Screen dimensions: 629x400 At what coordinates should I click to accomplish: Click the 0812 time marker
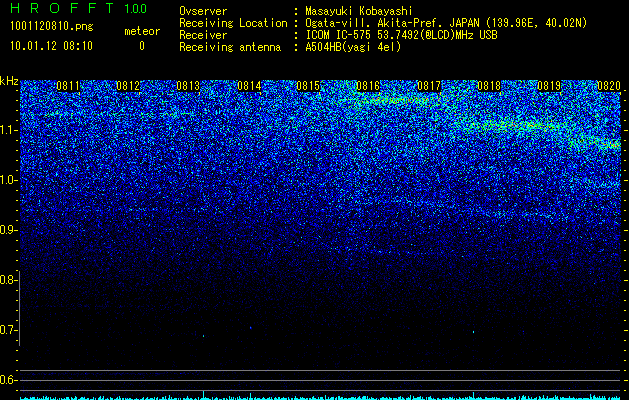128,86
